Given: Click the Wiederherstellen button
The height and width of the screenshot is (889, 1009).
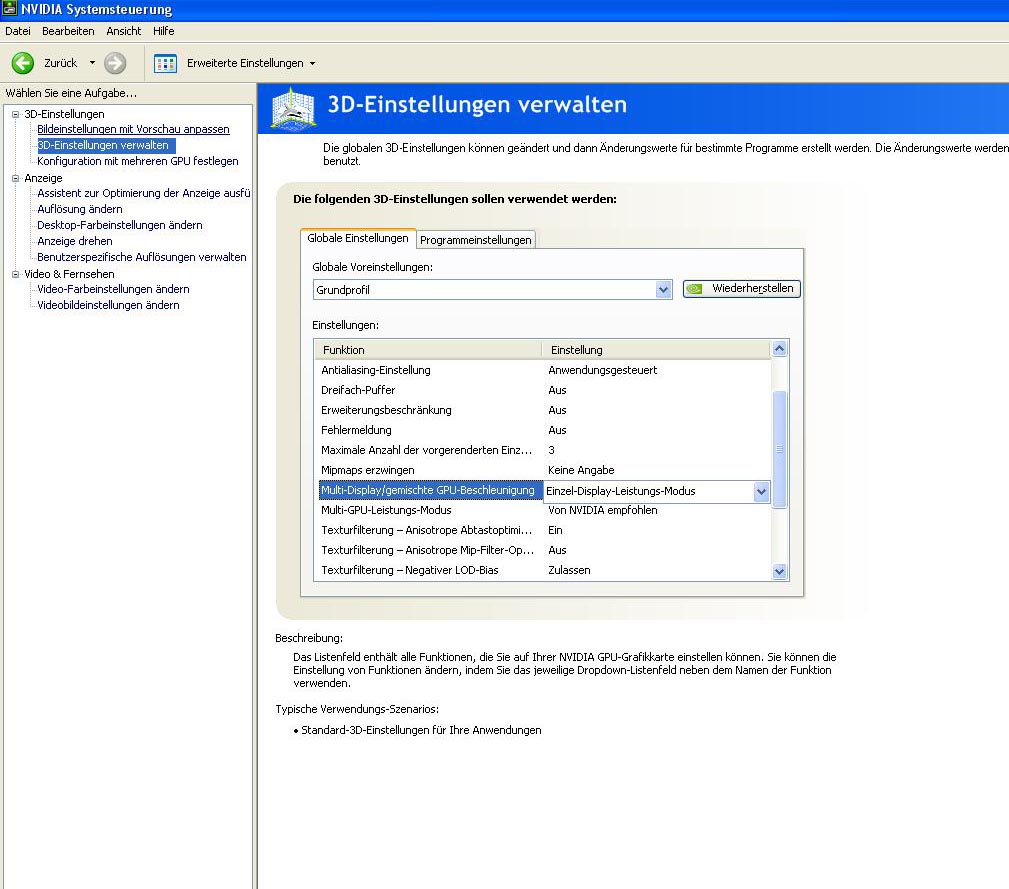Looking at the screenshot, I should pos(741,289).
